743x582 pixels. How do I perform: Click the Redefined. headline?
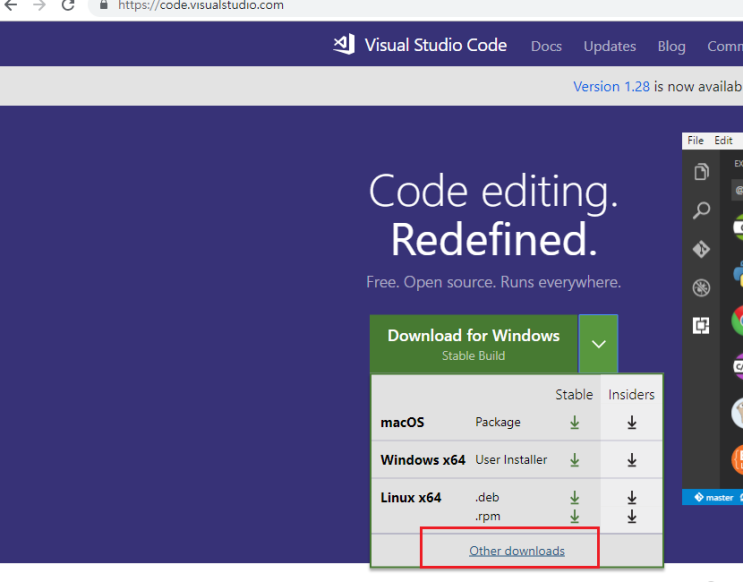coord(493,240)
